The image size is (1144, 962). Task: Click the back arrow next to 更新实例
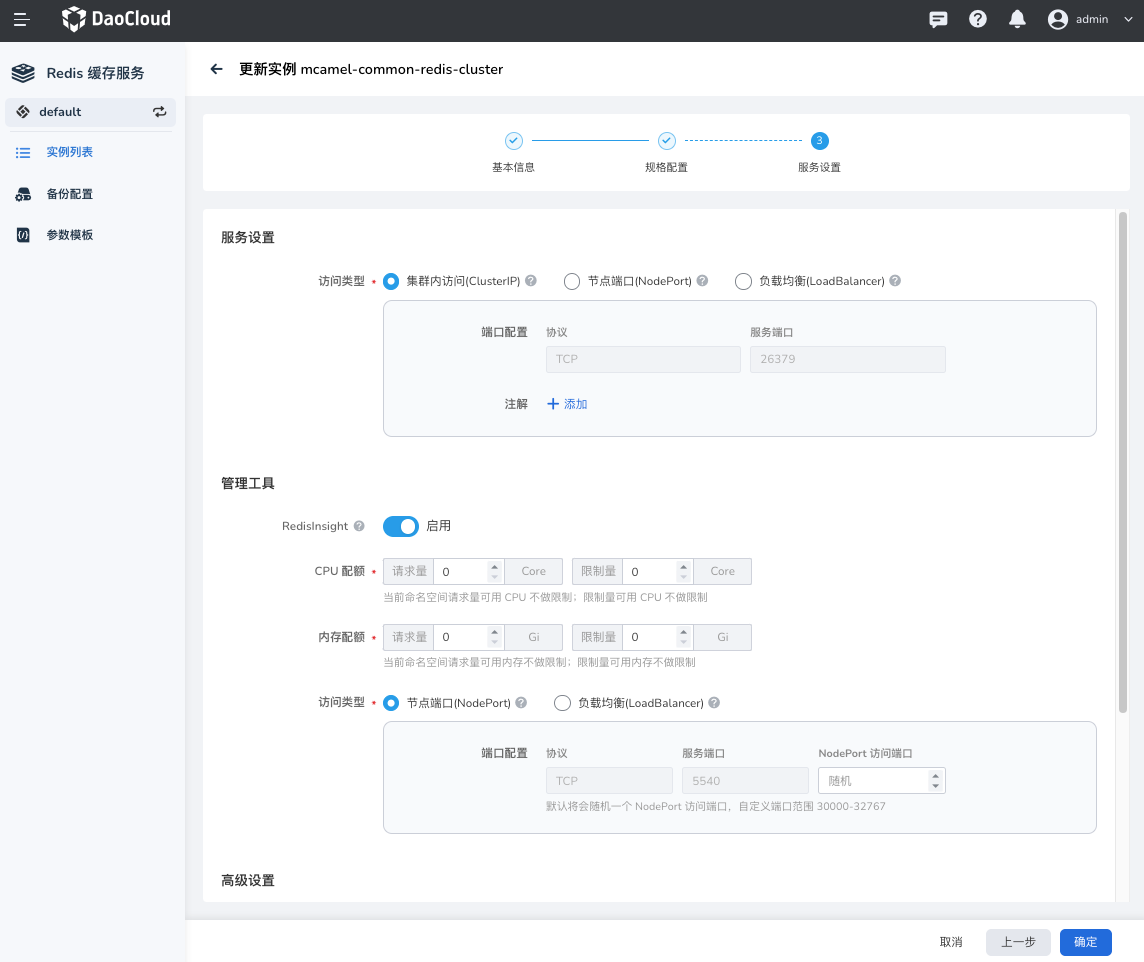click(216, 69)
